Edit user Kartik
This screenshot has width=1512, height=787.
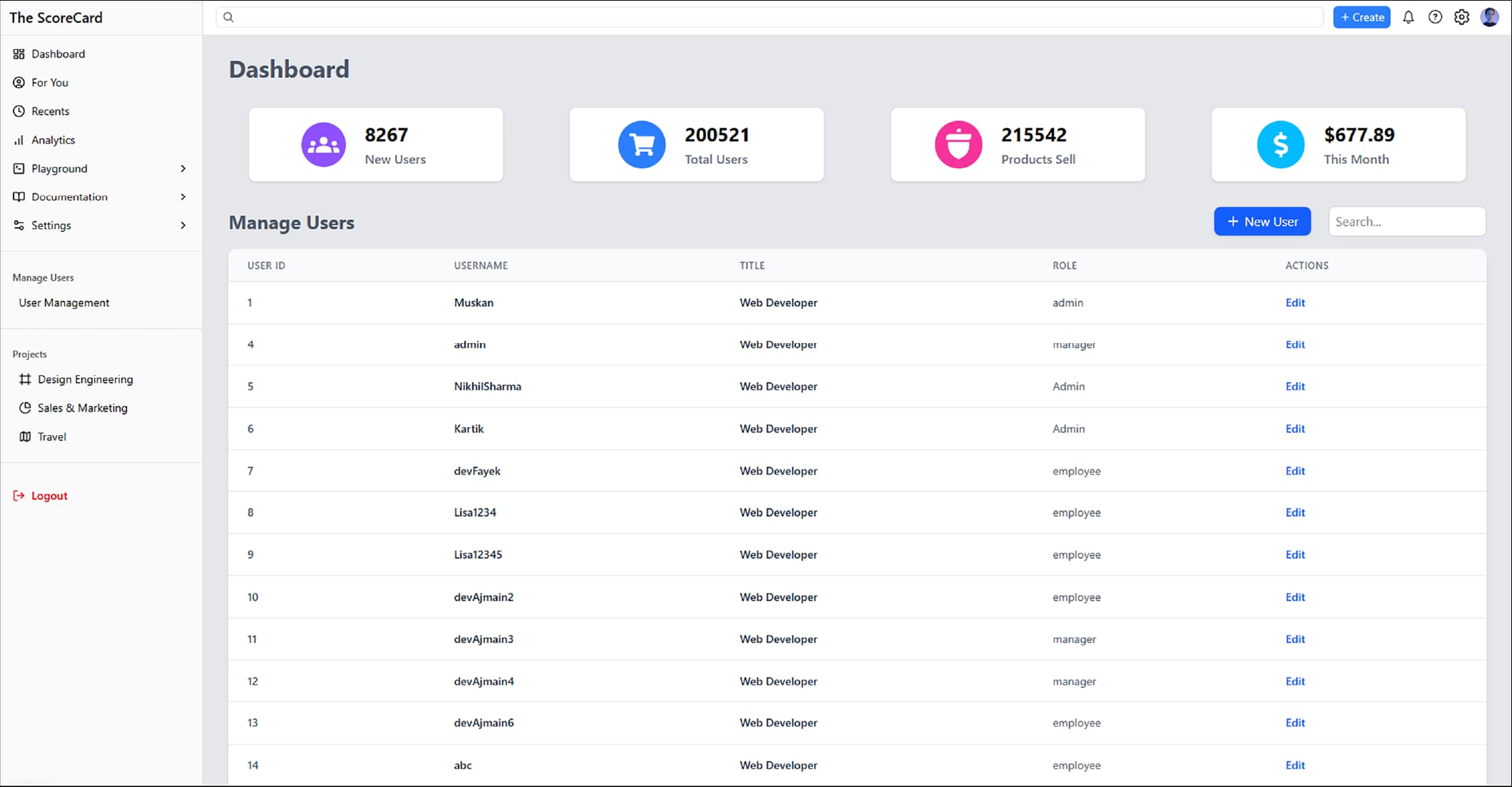point(1295,428)
